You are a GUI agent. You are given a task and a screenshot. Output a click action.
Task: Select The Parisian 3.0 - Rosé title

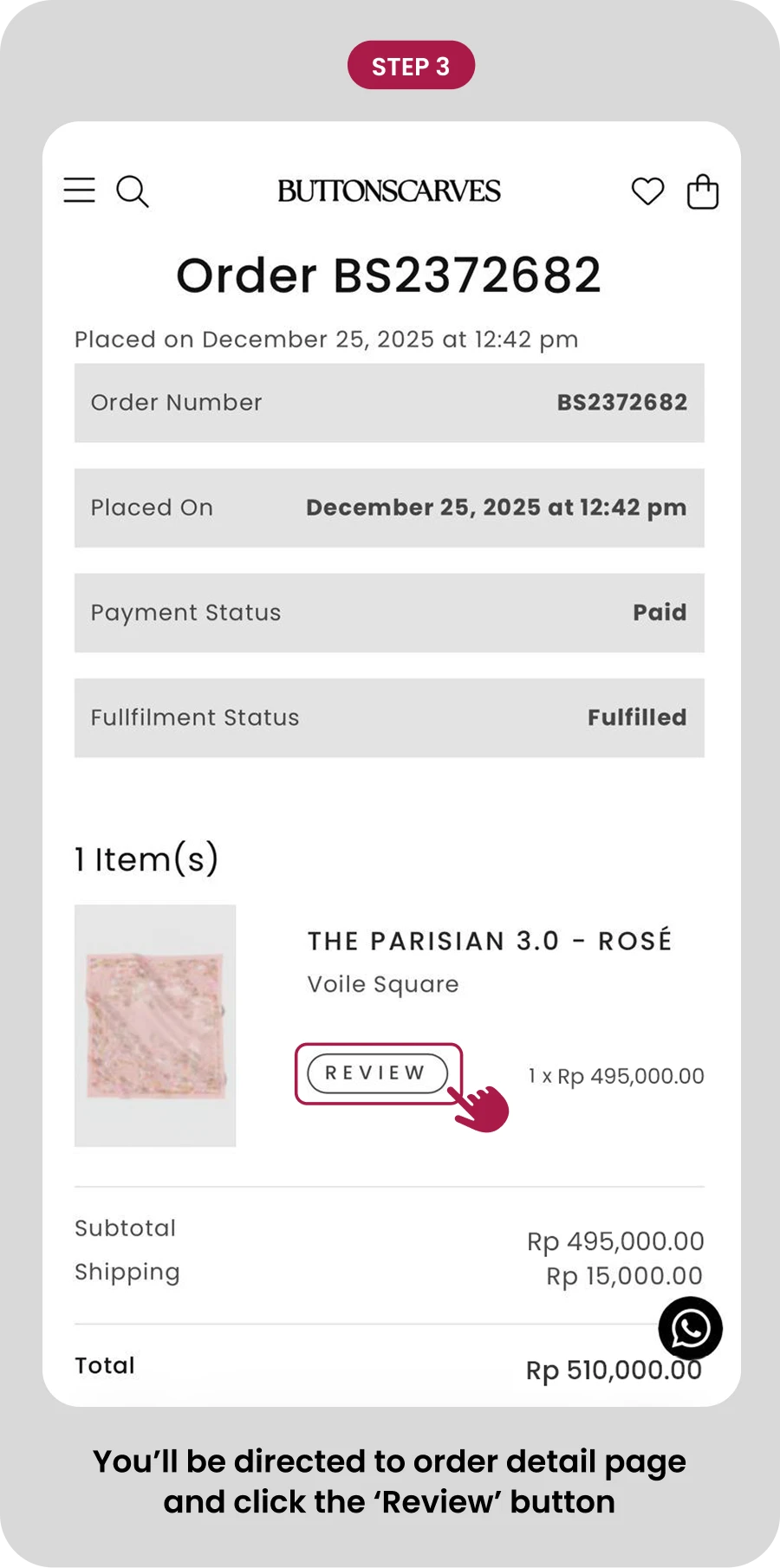pyautogui.click(x=490, y=941)
